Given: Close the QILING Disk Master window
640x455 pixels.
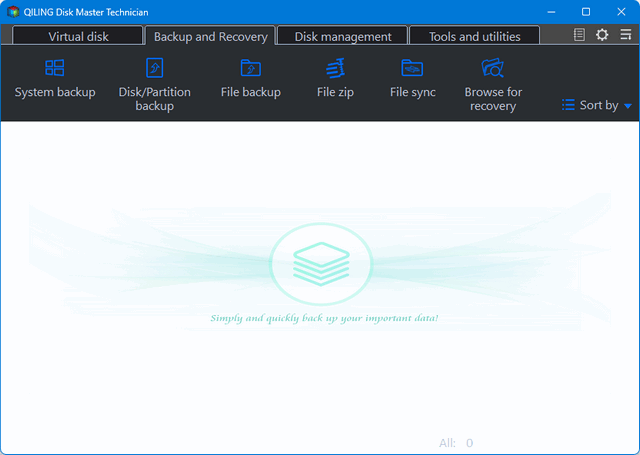Looking at the screenshot, I should coord(621,12).
